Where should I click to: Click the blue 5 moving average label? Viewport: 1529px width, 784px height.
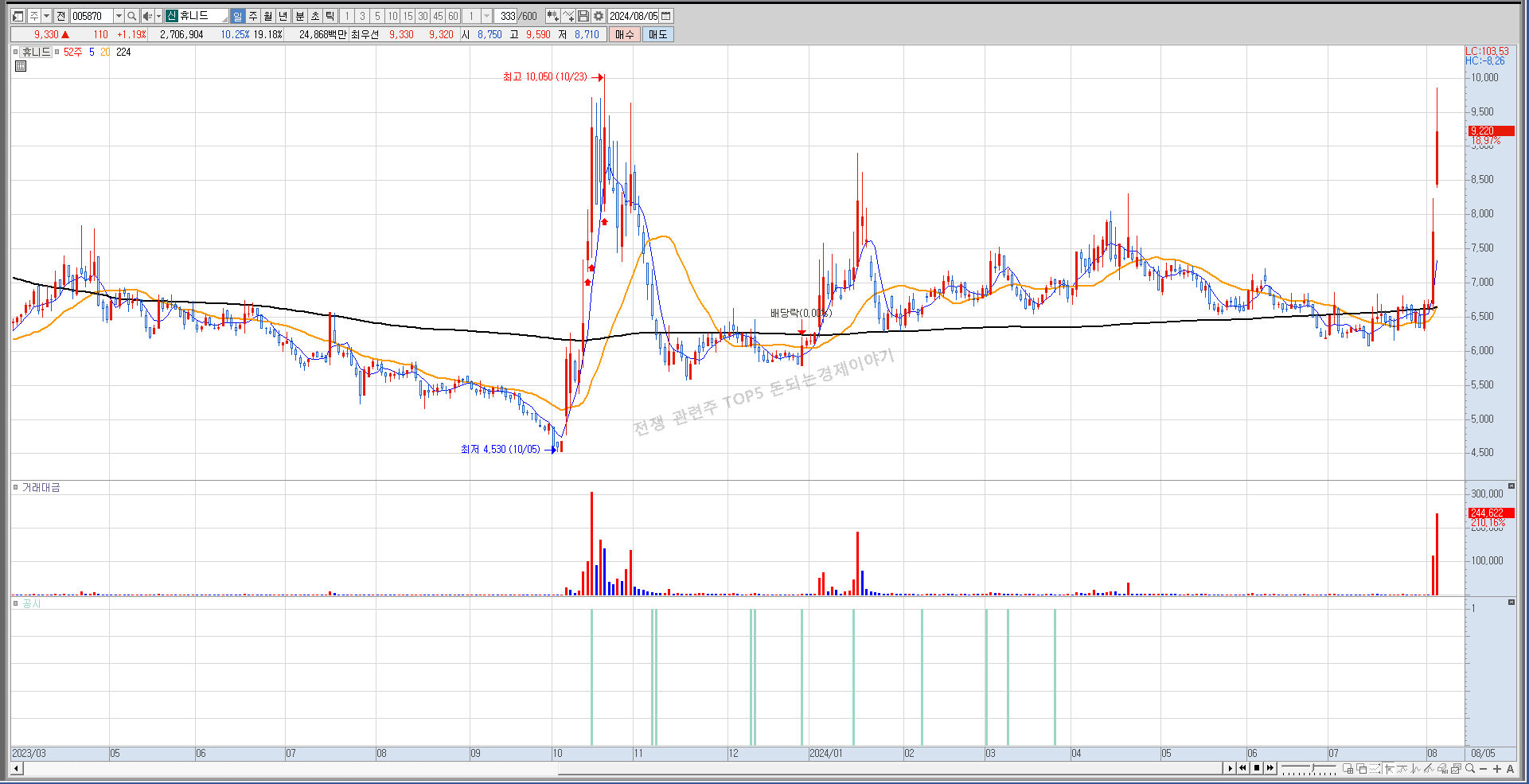point(92,52)
